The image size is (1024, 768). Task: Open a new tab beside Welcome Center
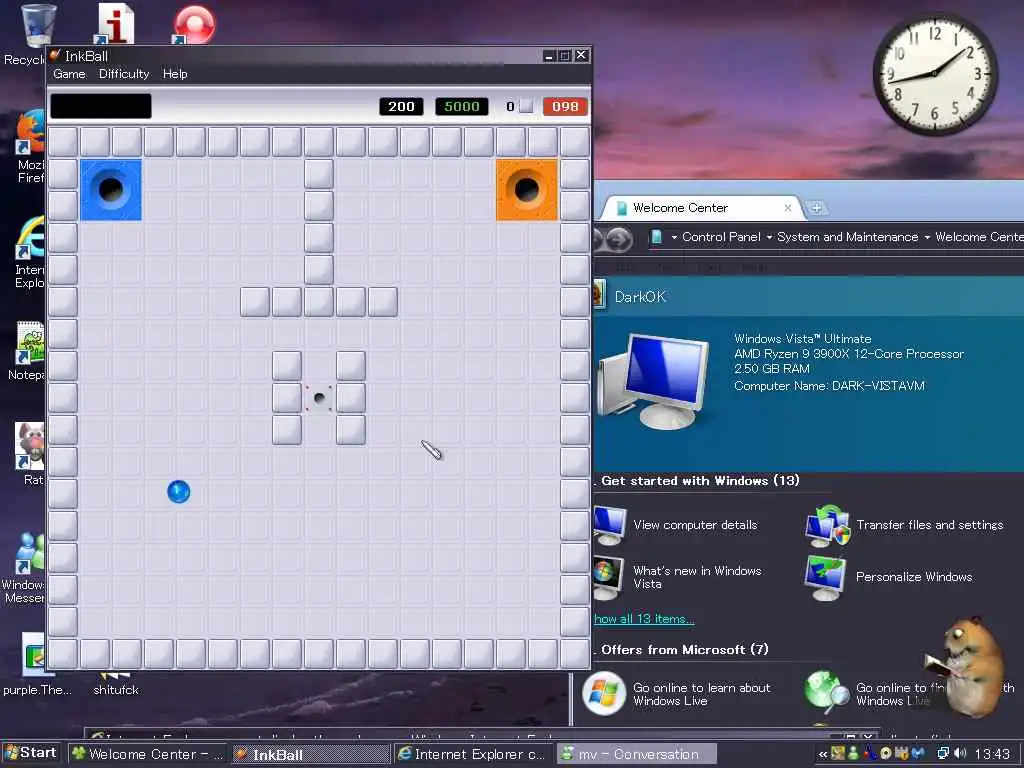(x=816, y=208)
